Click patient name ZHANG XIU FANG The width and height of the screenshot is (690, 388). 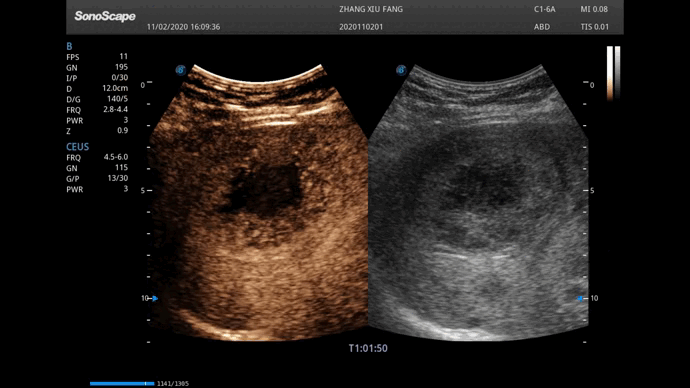tap(371, 9)
